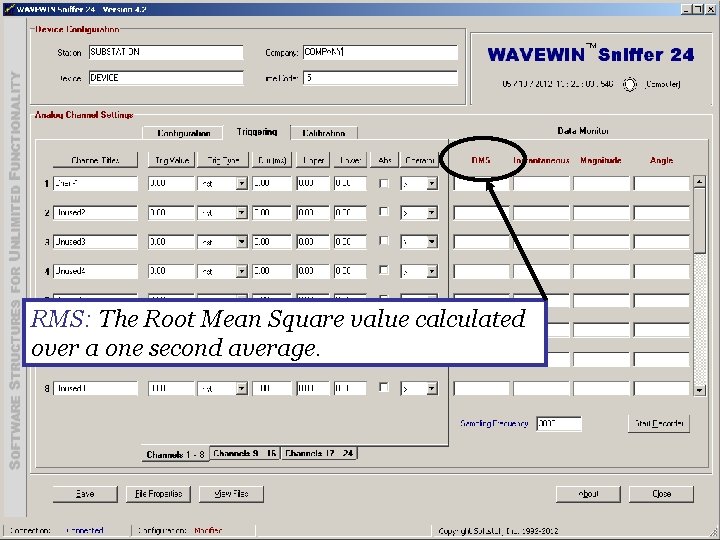The image size is (720, 540).
Task: Open the Trig Type dropdown for channel 8
Action: click(x=242, y=388)
